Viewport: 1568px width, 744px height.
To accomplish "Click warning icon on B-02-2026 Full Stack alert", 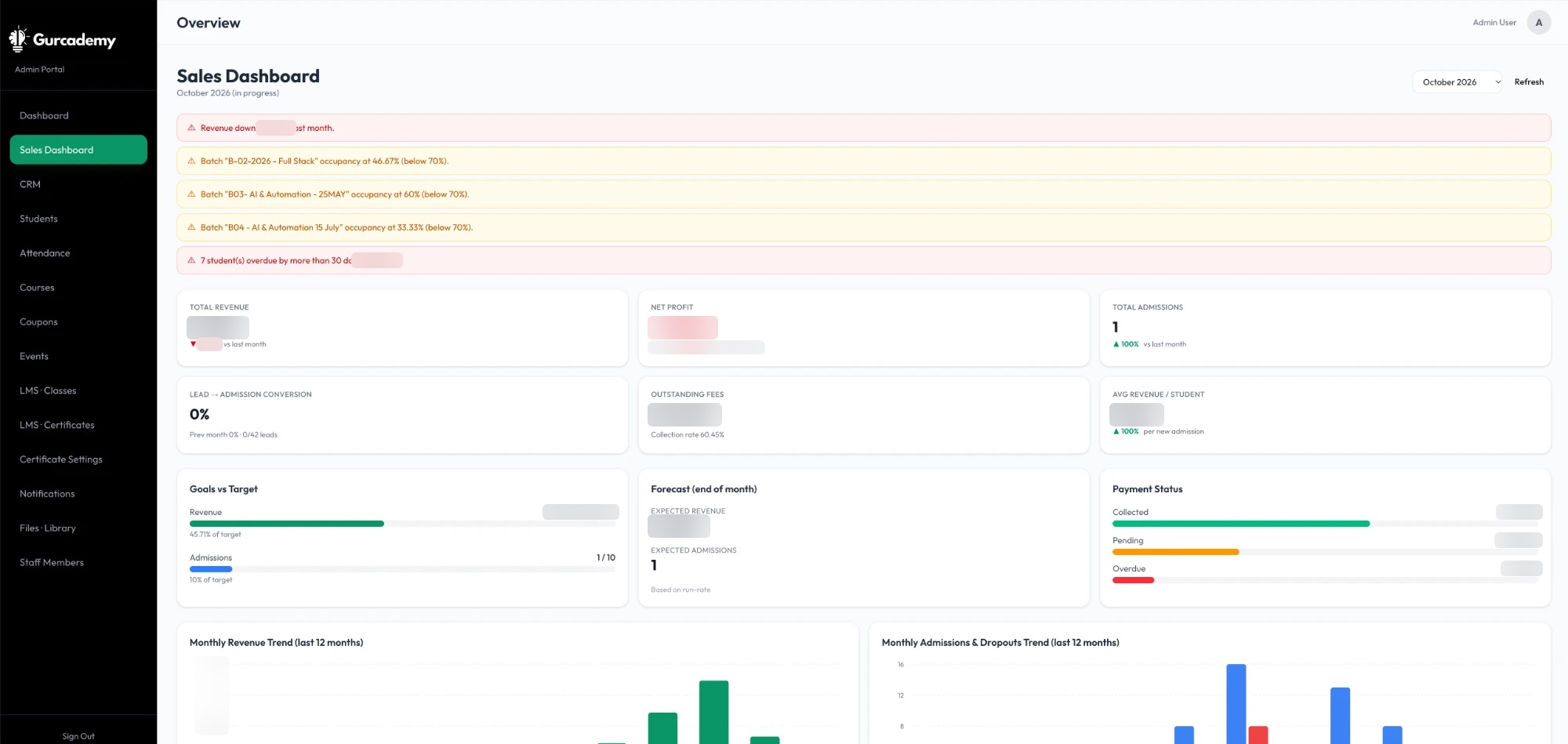I will click(191, 161).
